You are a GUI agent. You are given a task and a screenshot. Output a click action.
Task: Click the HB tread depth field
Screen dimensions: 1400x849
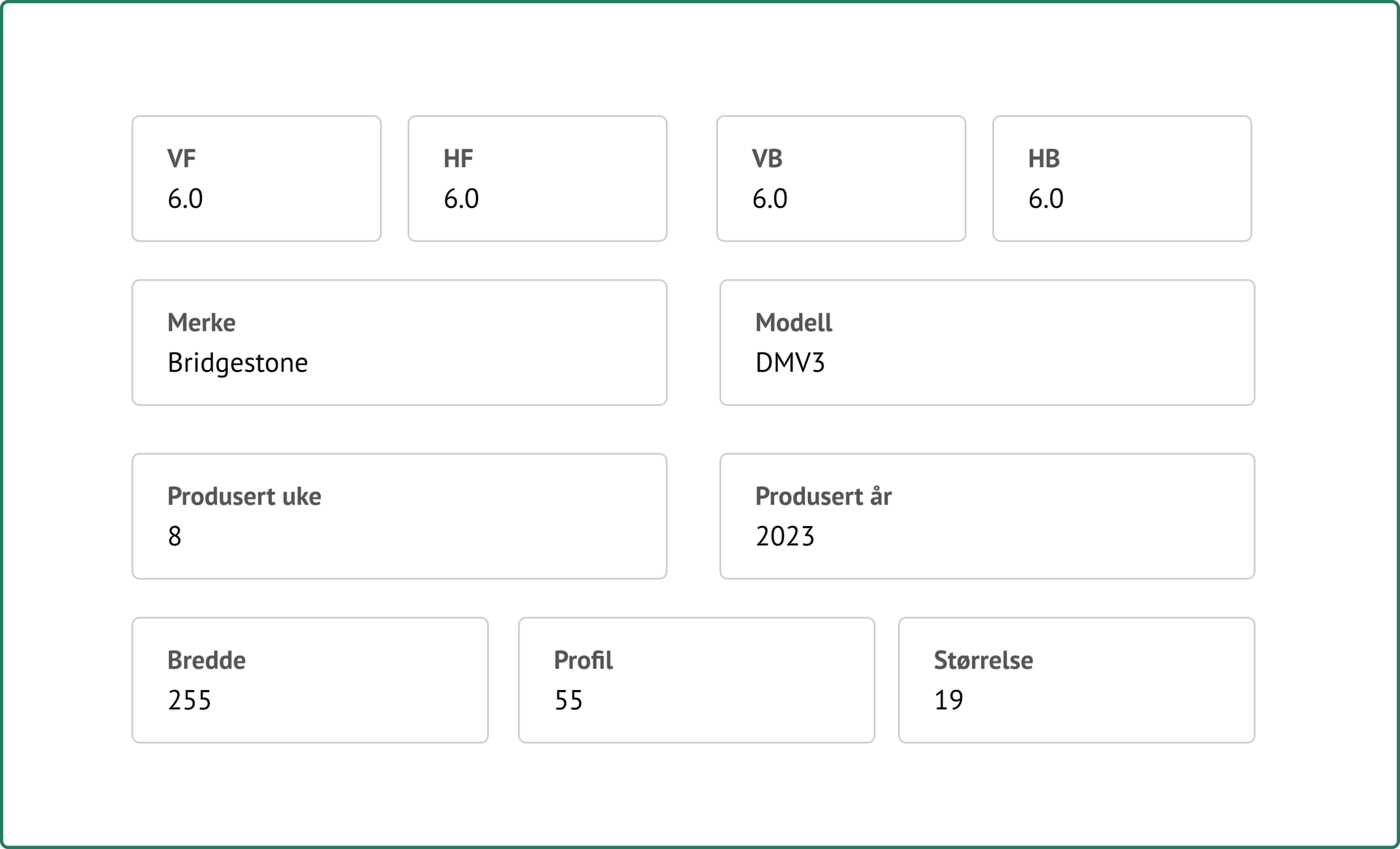coord(1121,178)
